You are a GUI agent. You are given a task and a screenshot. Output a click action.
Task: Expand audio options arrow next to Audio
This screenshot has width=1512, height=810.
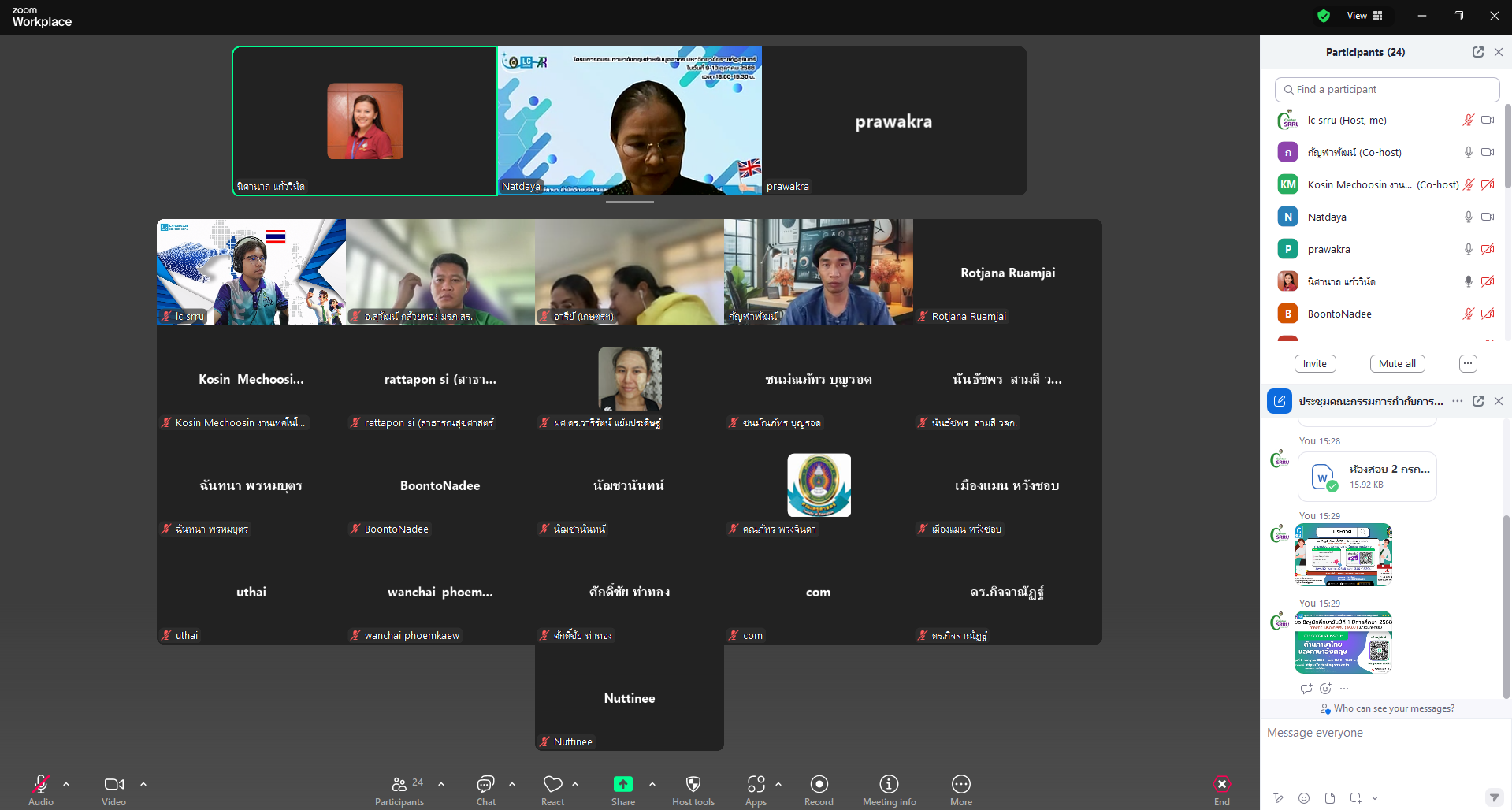(x=66, y=784)
